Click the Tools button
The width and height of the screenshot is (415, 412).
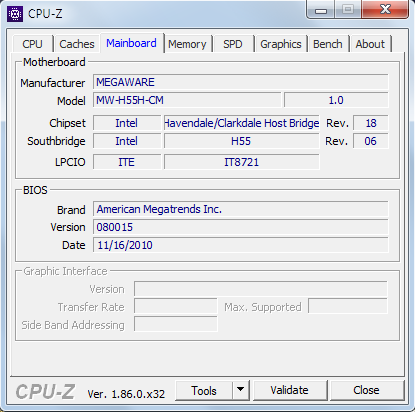204,391
